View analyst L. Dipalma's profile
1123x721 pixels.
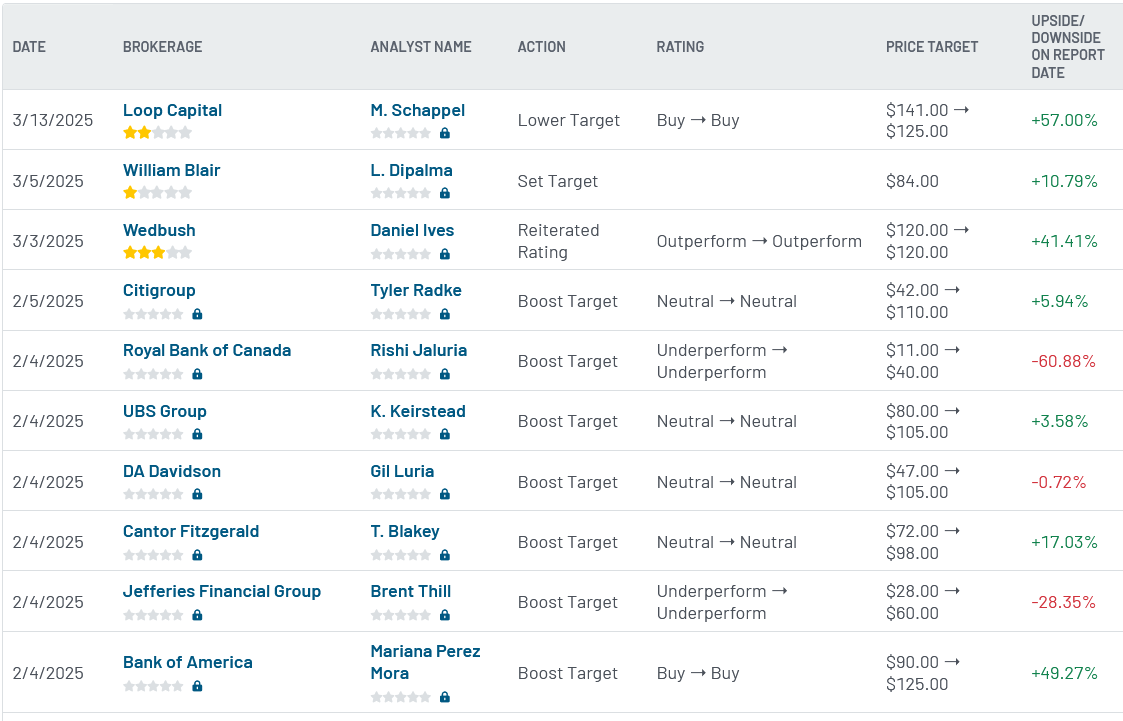click(x=411, y=170)
